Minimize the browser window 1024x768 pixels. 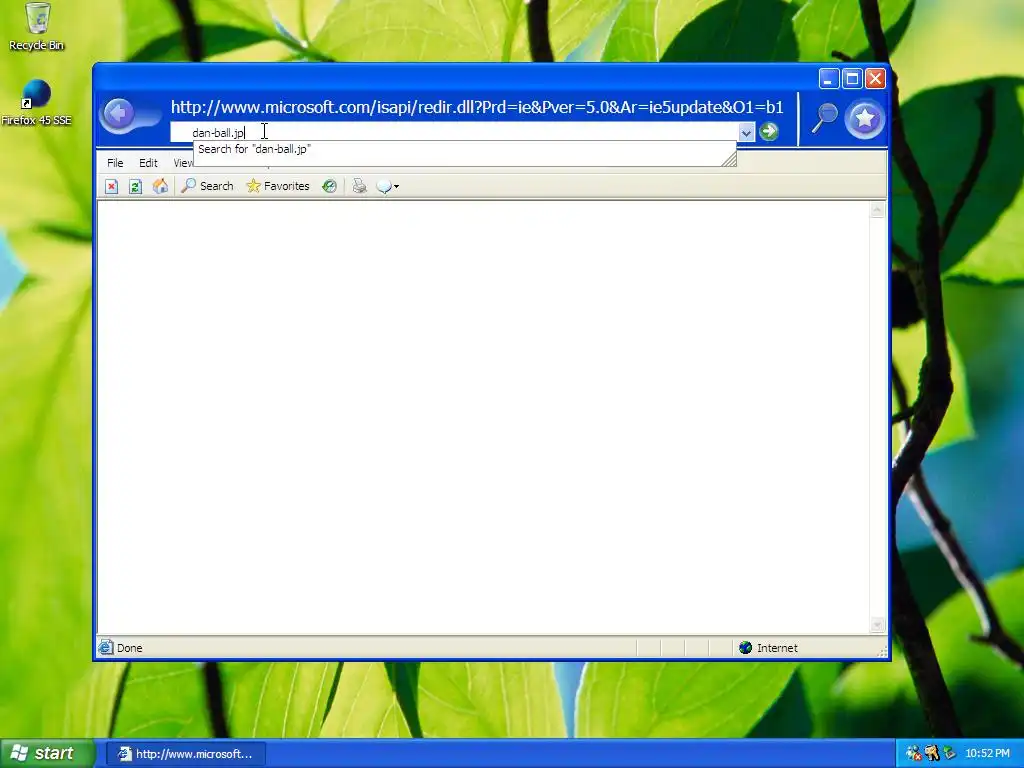pyautogui.click(x=829, y=79)
